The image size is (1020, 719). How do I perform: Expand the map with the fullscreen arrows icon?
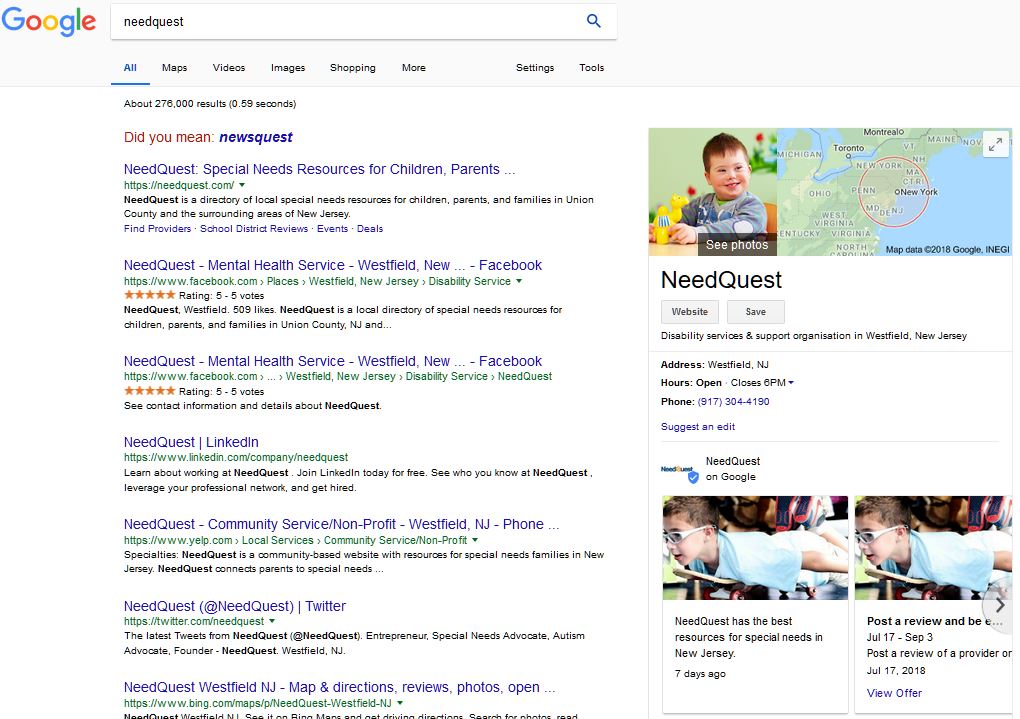995,144
